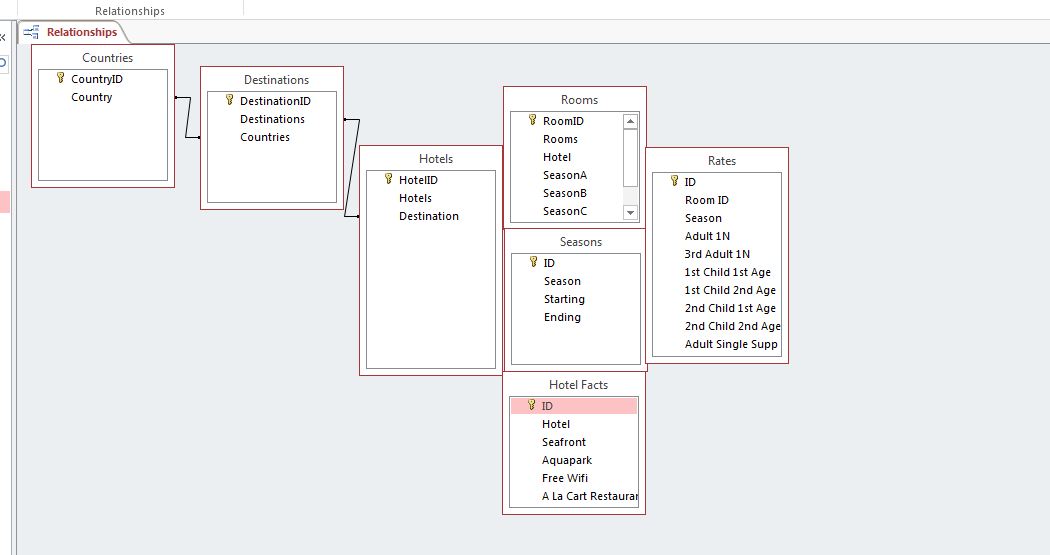Image resolution: width=1050 pixels, height=555 pixels.
Task: Select the Destination field in Hotels table
Action: (x=431, y=216)
